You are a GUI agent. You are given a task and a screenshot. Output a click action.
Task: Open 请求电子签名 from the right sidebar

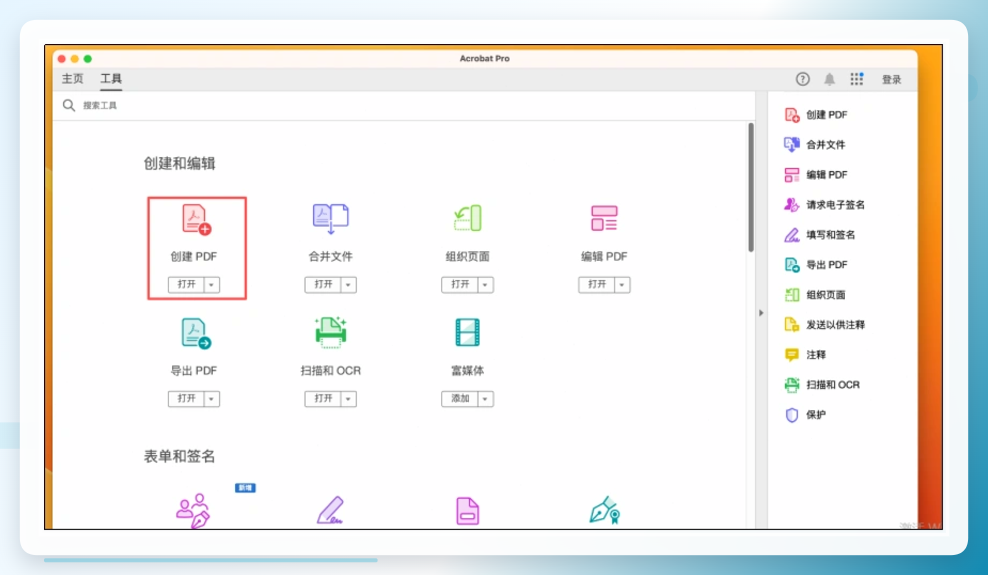[824, 205]
